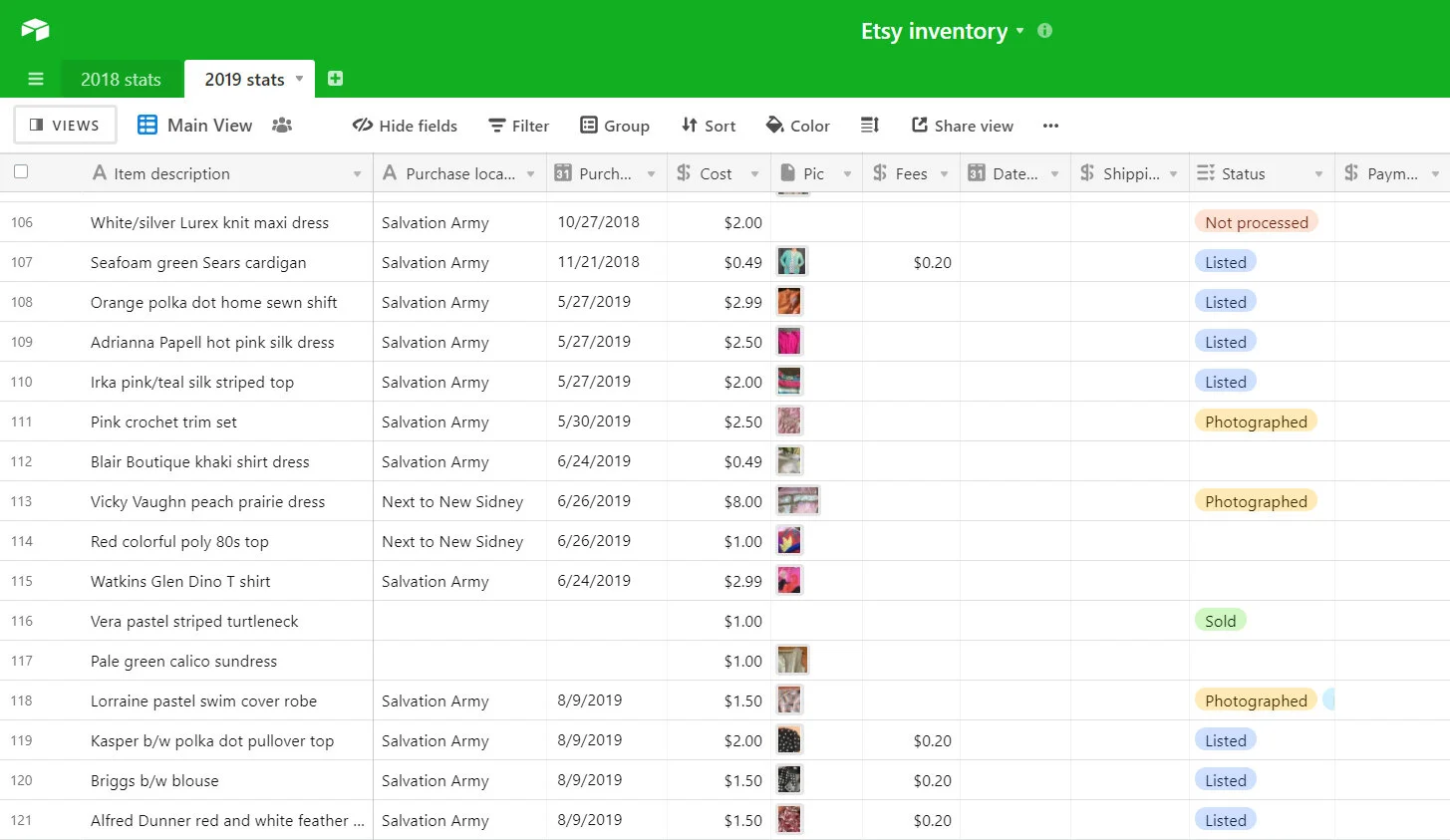Image resolution: width=1450 pixels, height=840 pixels.
Task: Switch to the 2018 stats tab
Action: 121,80
